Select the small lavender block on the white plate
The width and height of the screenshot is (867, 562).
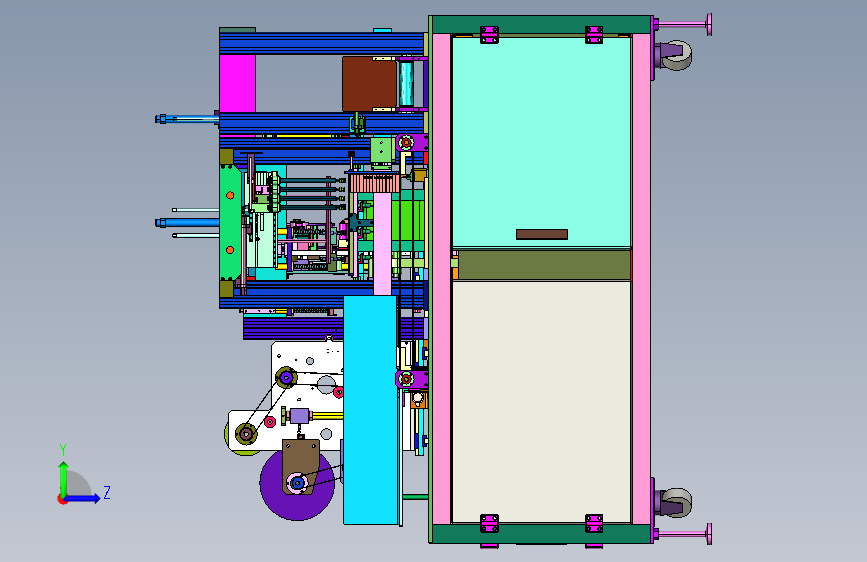click(299, 416)
